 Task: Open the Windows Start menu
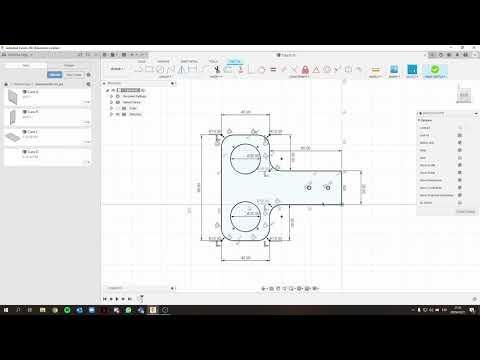point(6,310)
